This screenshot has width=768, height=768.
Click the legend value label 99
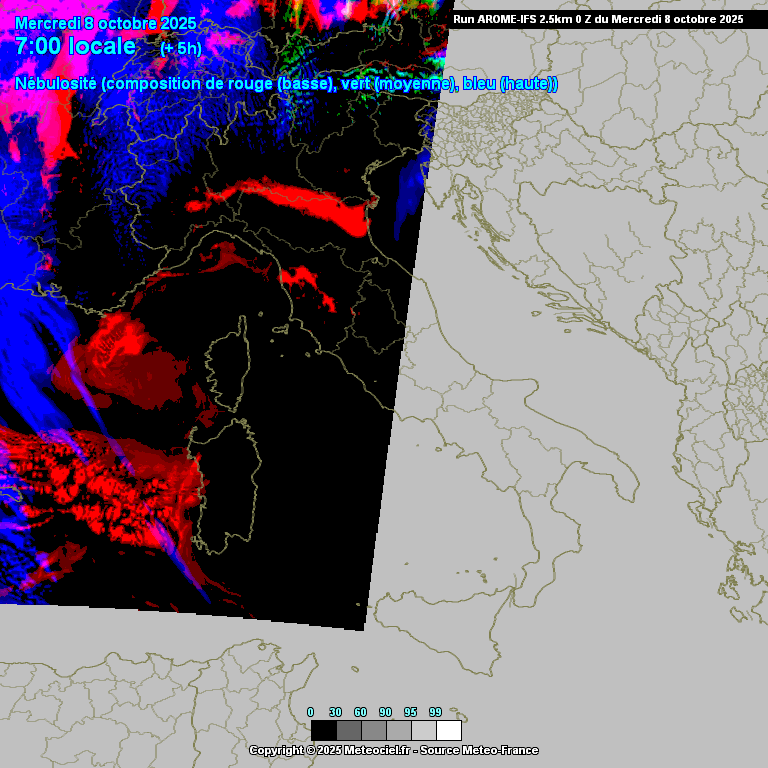click(435, 712)
